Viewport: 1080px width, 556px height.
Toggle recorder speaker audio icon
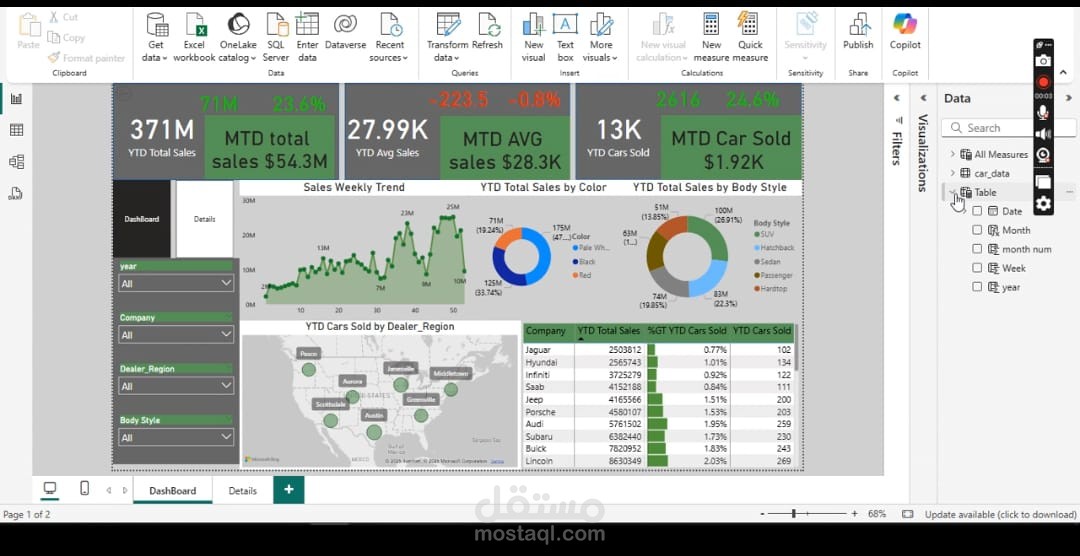click(1043, 134)
